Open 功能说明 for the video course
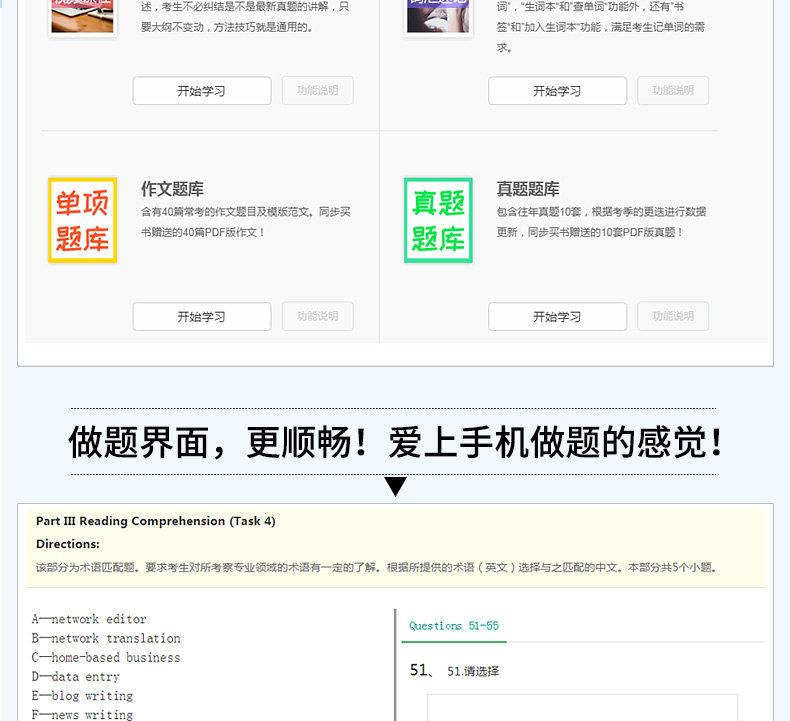790x721 pixels. tap(317, 91)
